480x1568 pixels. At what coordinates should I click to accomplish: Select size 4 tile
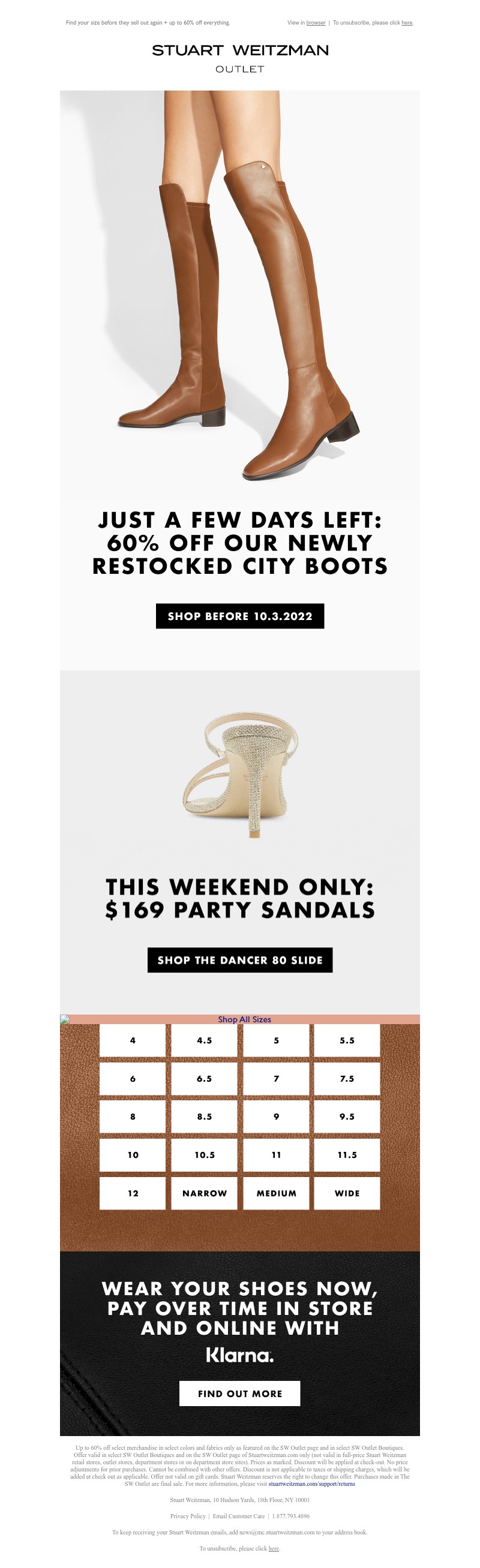click(133, 1040)
